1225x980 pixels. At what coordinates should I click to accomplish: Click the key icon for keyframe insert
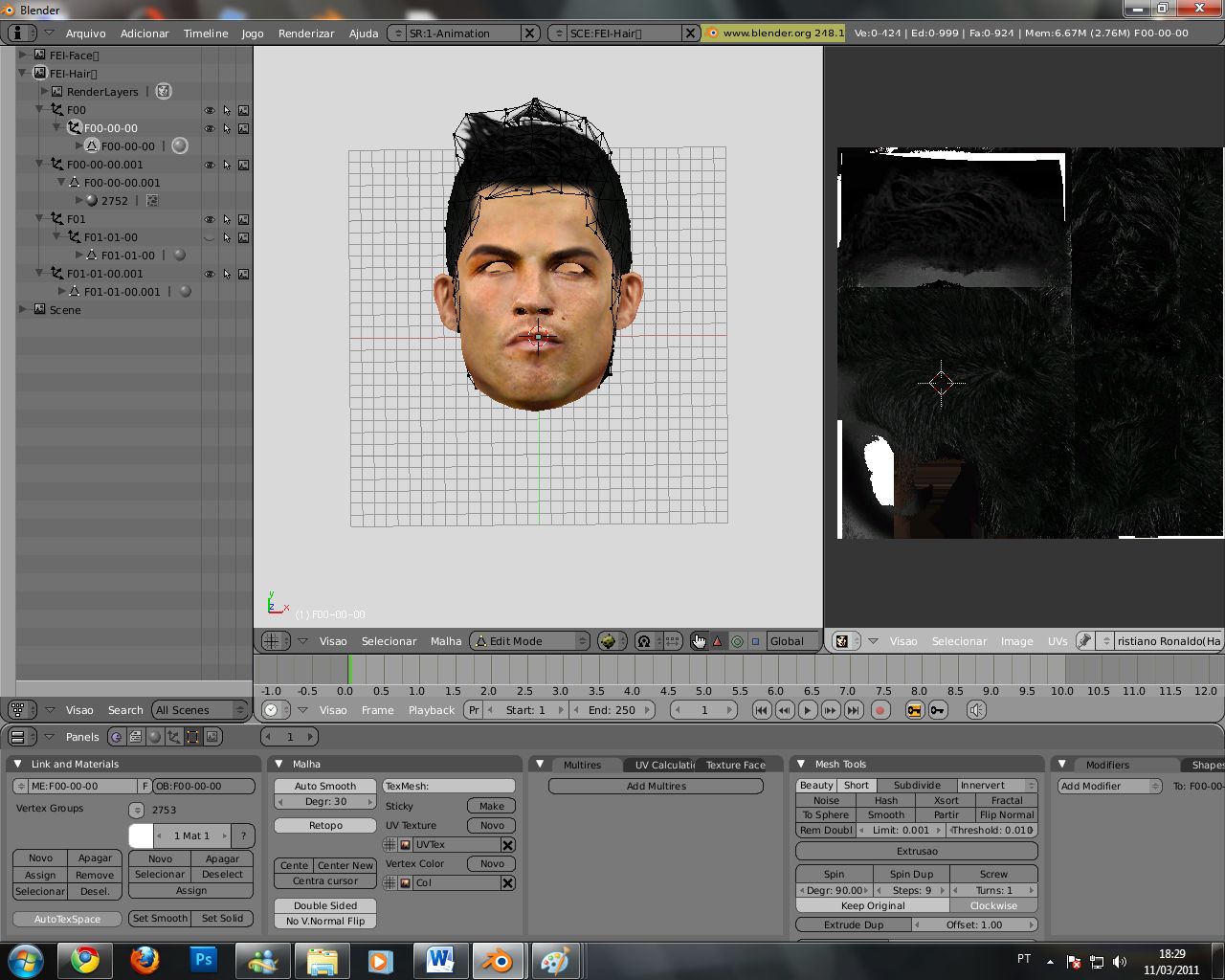click(x=937, y=710)
